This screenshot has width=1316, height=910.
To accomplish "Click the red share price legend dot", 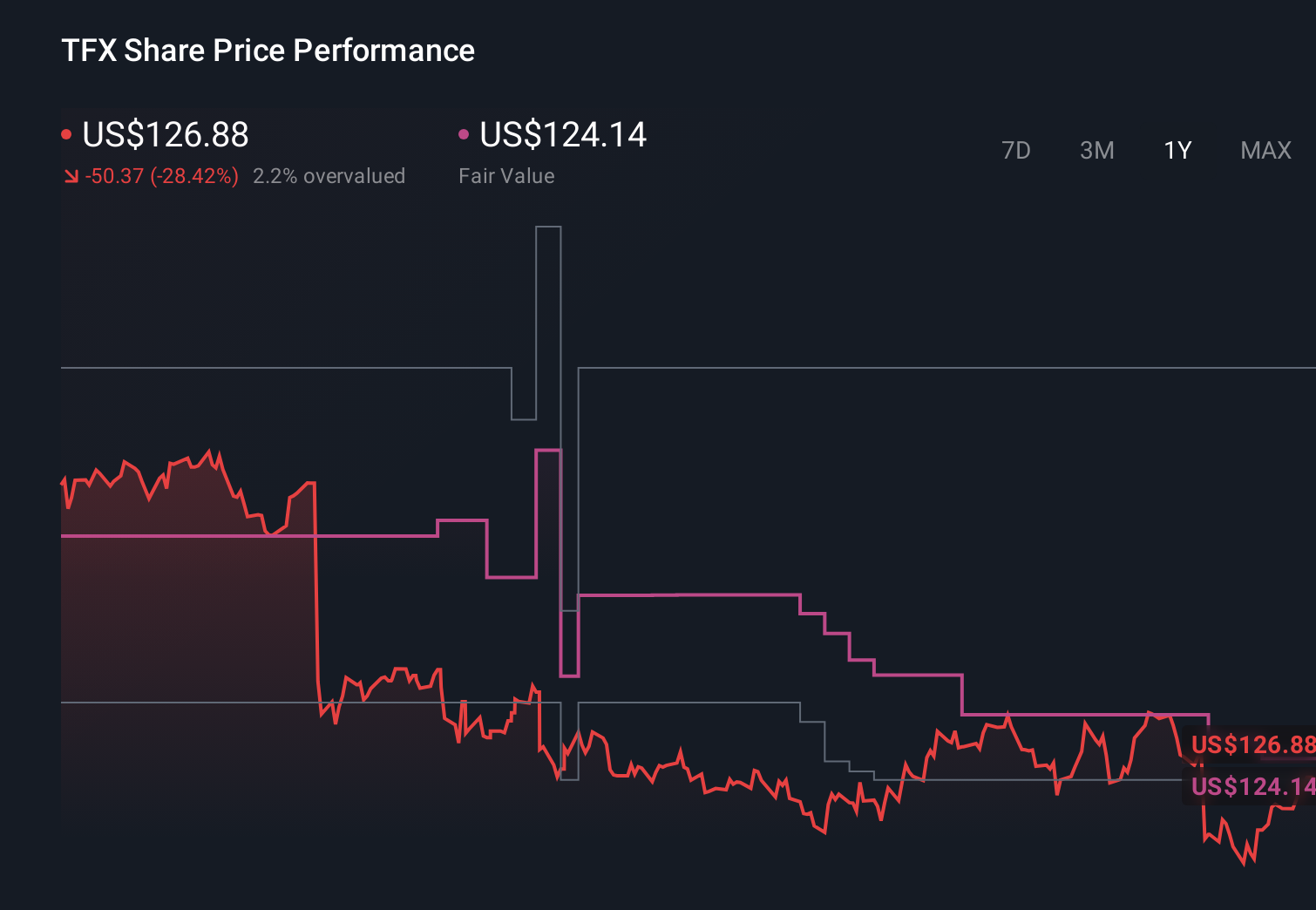I will click(x=66, y=135).
